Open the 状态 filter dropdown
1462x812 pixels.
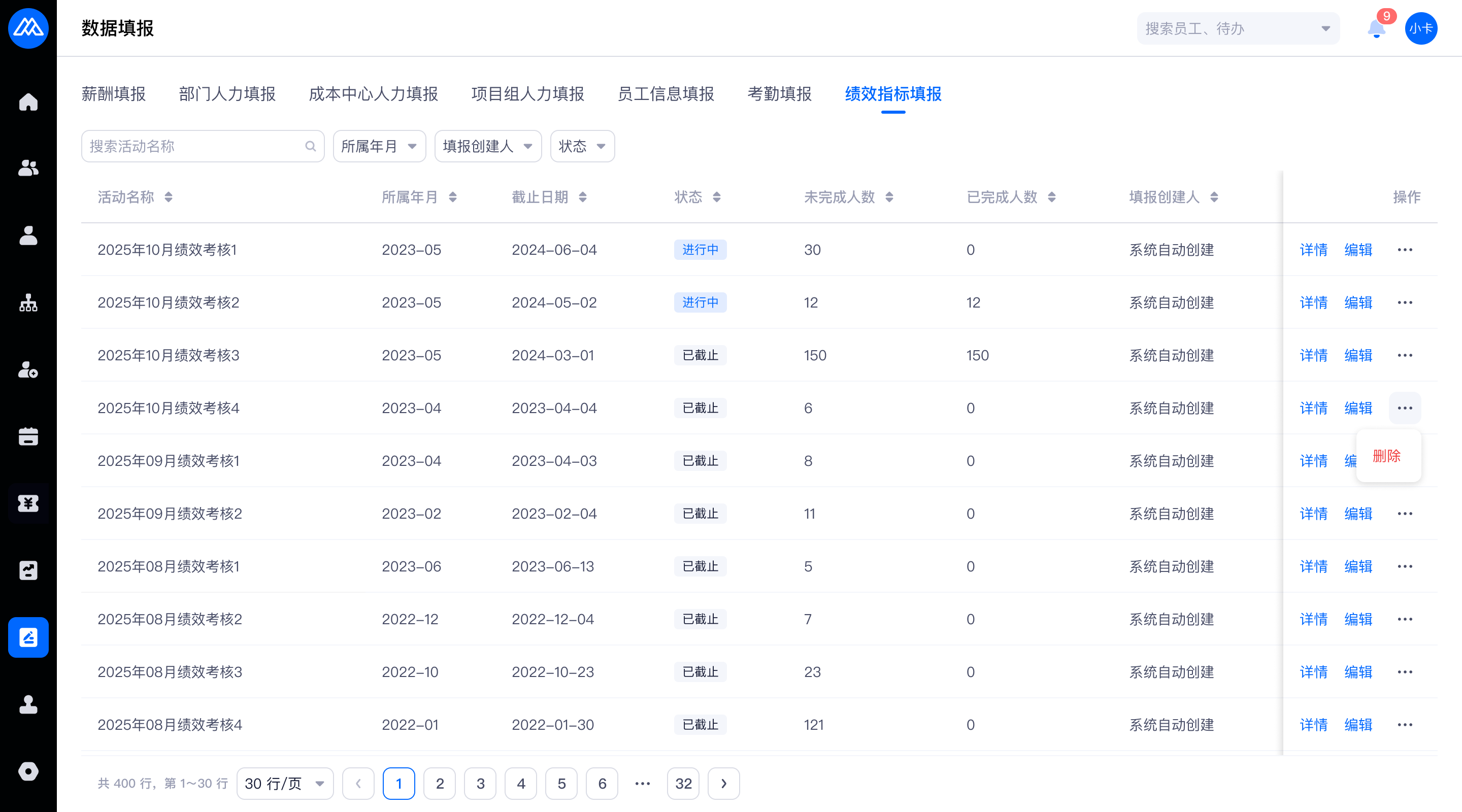pyautogui.click(x=582, y=146)
